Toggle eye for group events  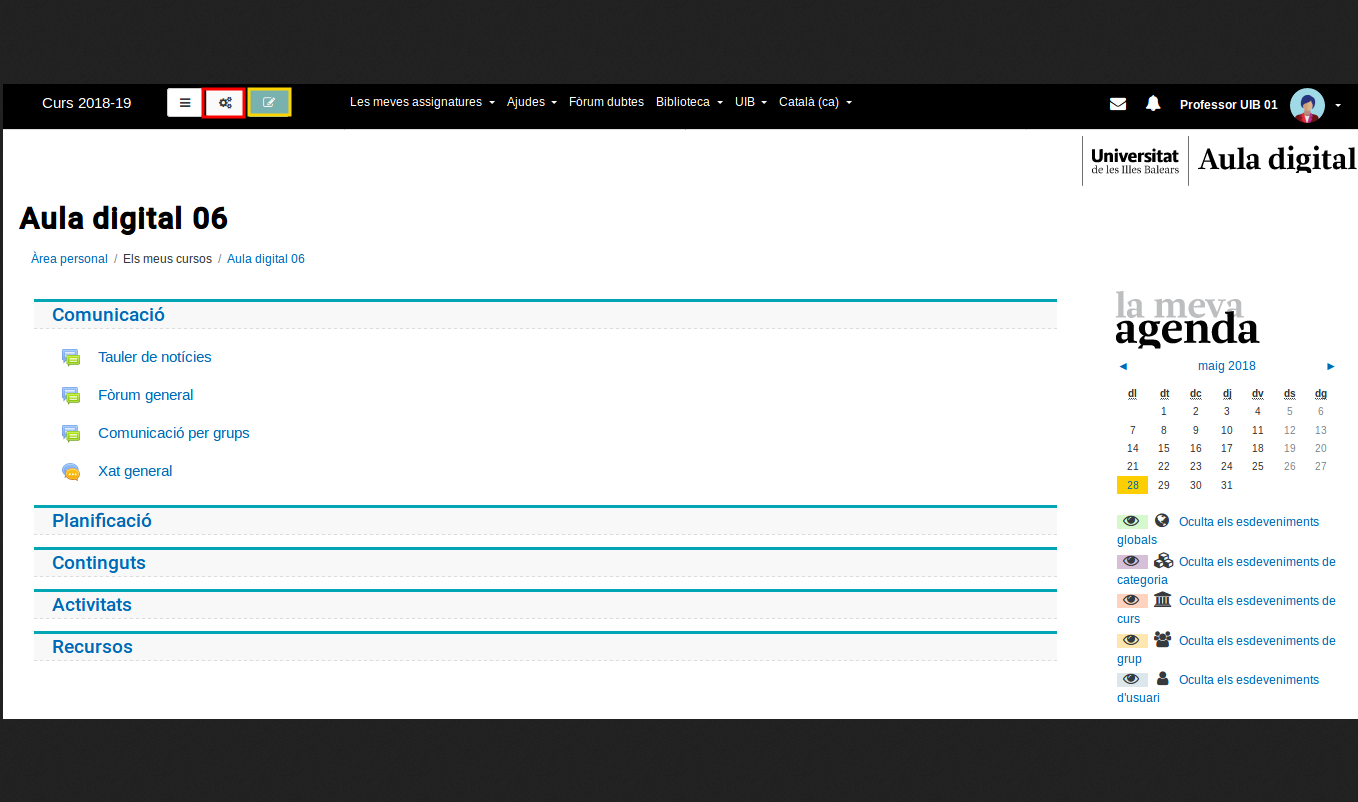1132,640
